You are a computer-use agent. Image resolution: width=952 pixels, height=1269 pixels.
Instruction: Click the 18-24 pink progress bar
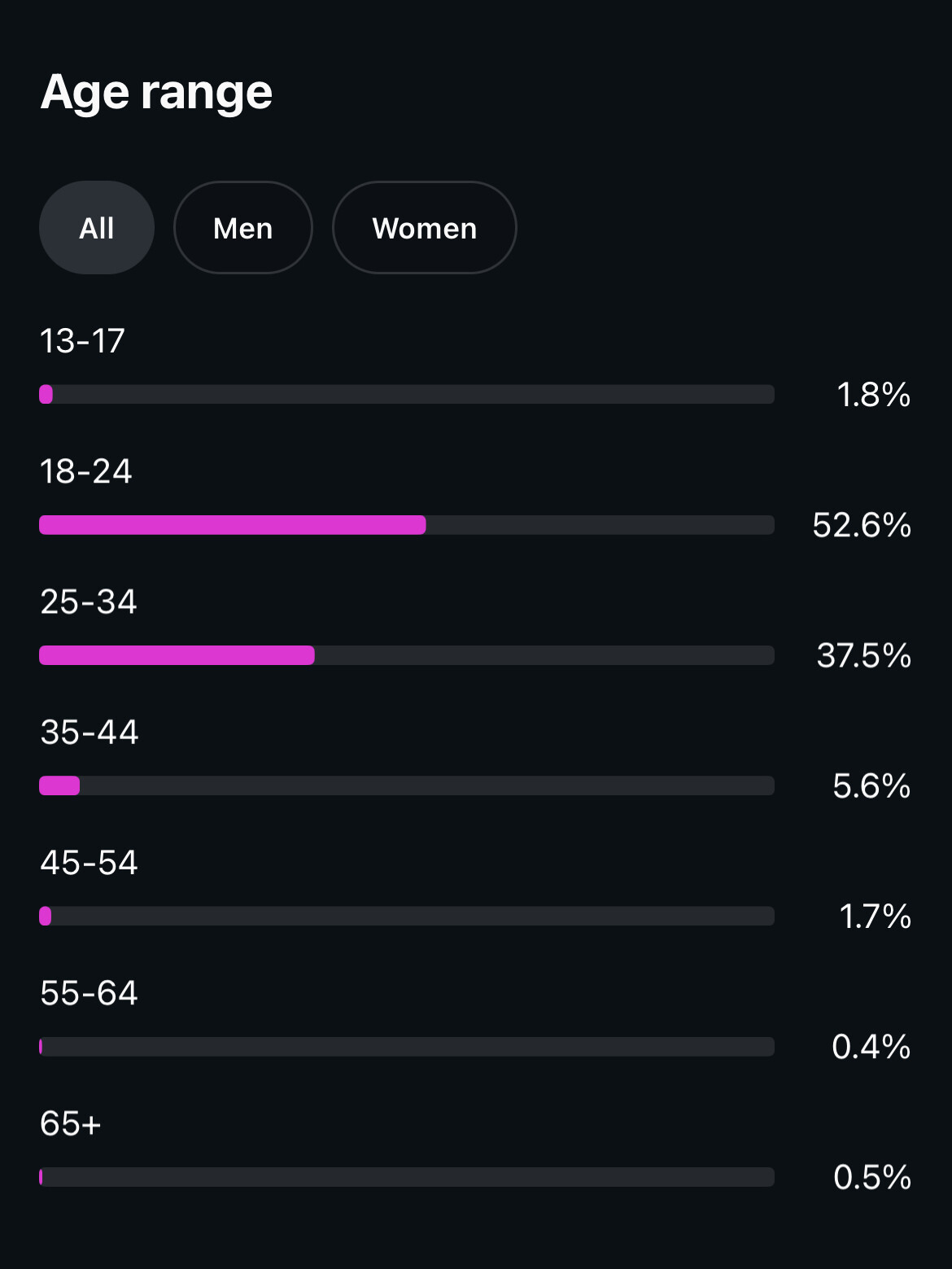pyautogui.click(x=233, y=525)
